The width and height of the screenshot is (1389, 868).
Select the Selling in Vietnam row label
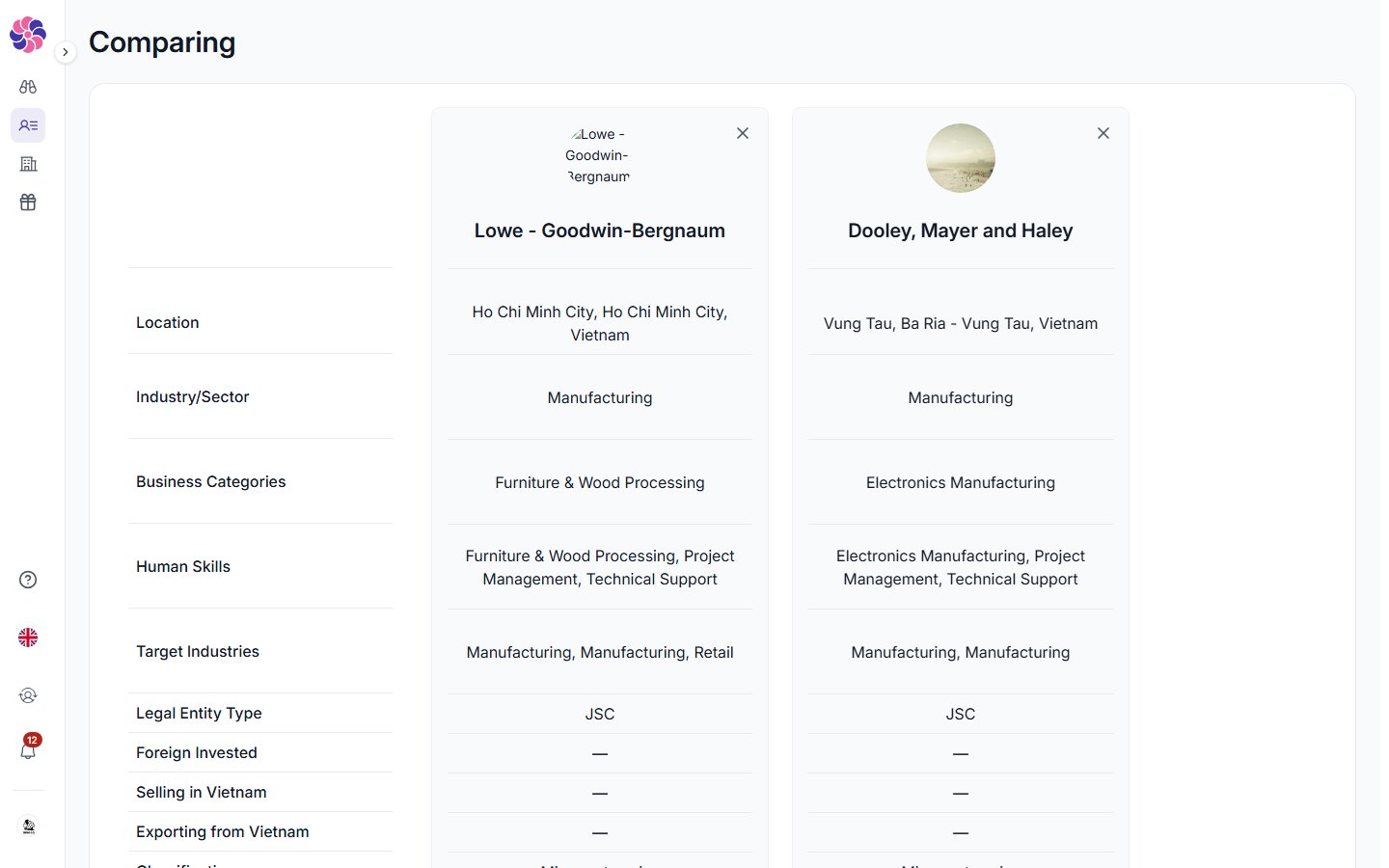click(202, 792)
